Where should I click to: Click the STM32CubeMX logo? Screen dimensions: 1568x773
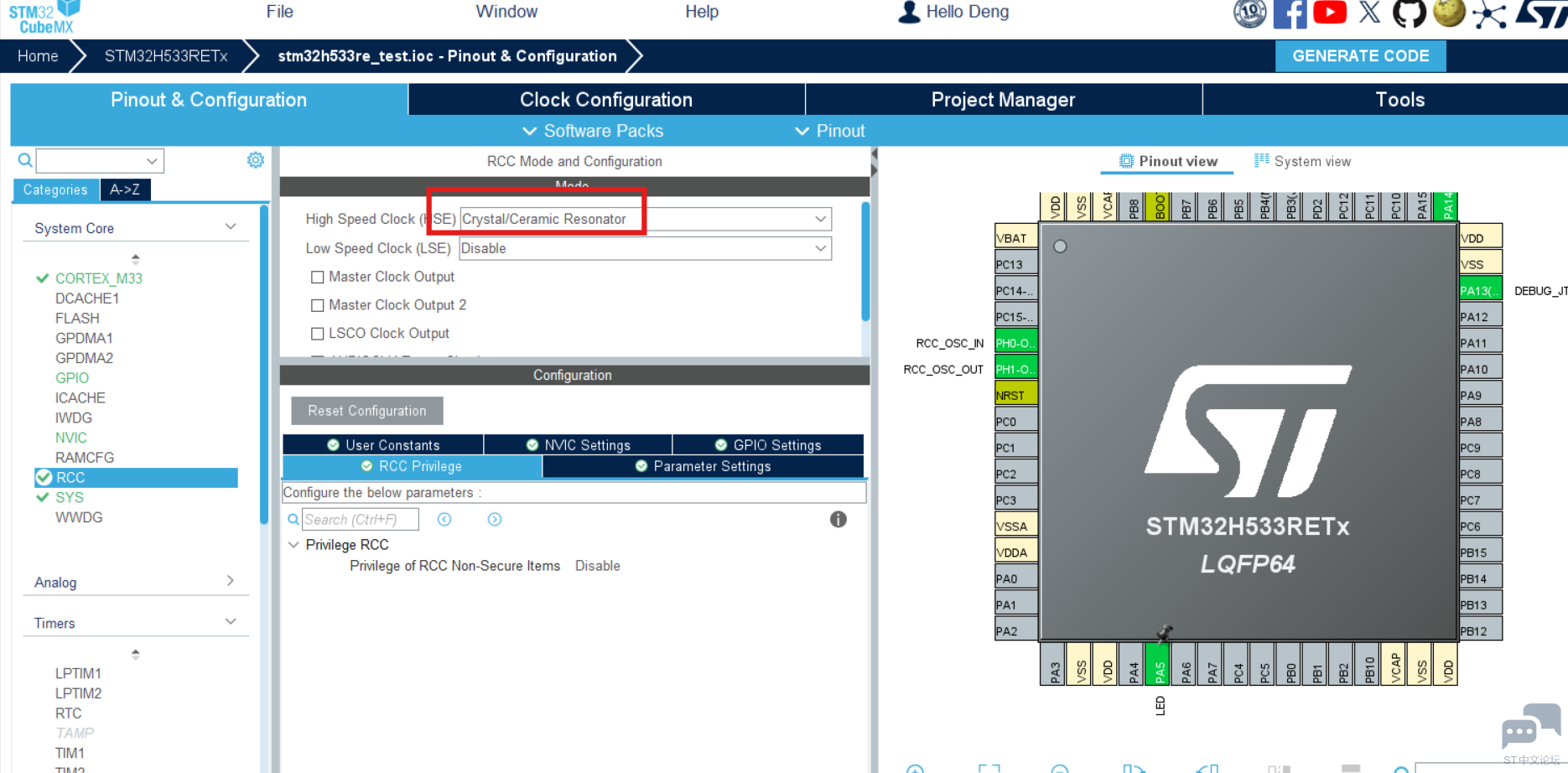pyautogui.click(x=44, y=17)
